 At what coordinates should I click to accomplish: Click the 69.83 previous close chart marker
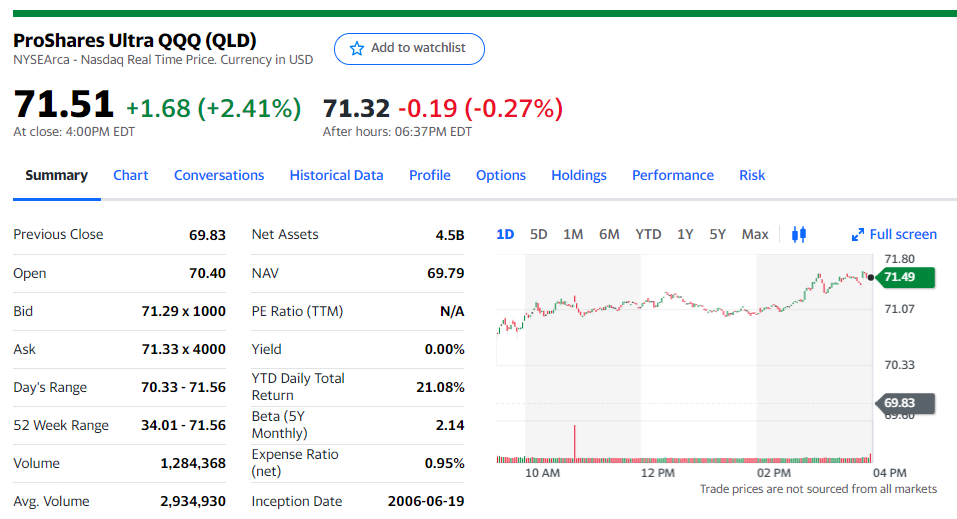tap(905, 403)
